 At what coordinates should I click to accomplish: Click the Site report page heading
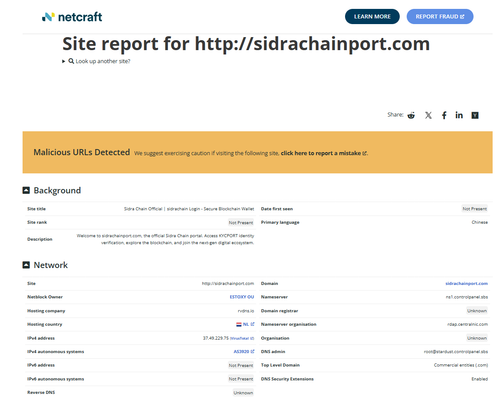246,44
